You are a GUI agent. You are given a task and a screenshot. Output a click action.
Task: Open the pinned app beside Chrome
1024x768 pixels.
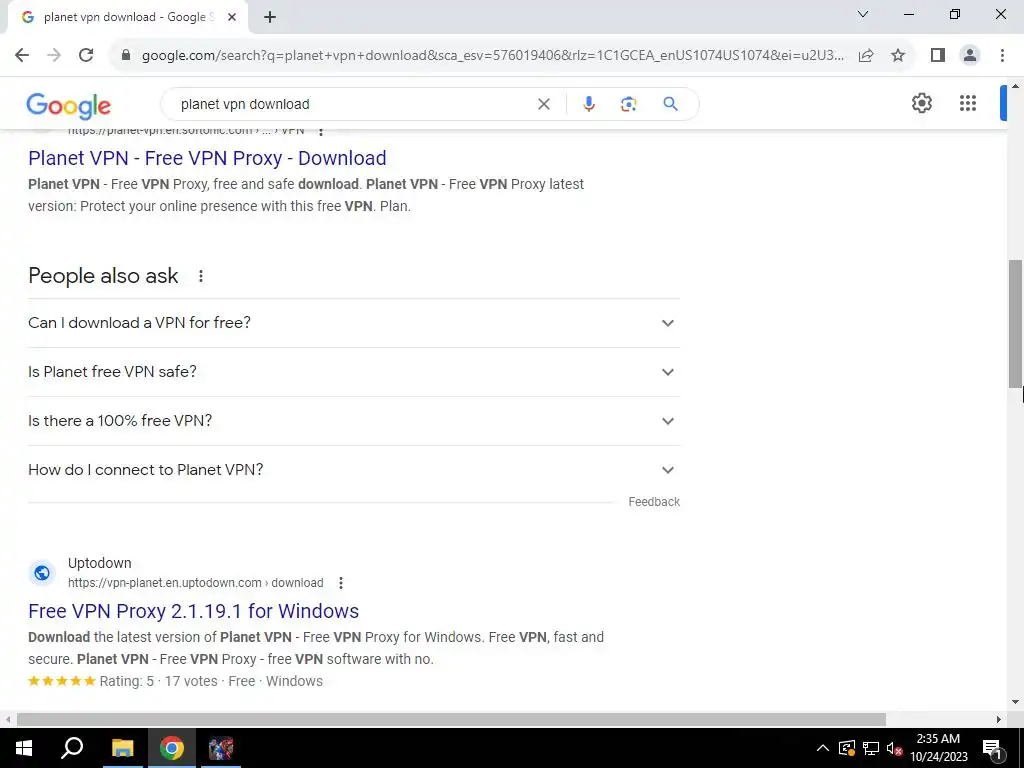tap(221, 748)
